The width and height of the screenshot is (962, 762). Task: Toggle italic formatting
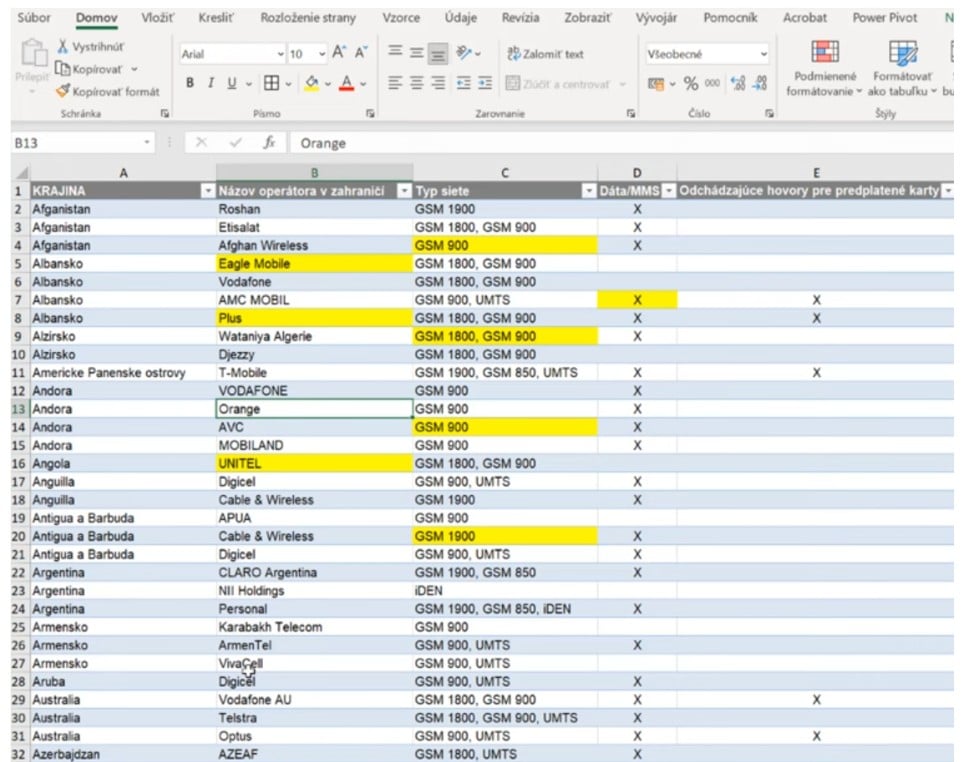point(210,83)
